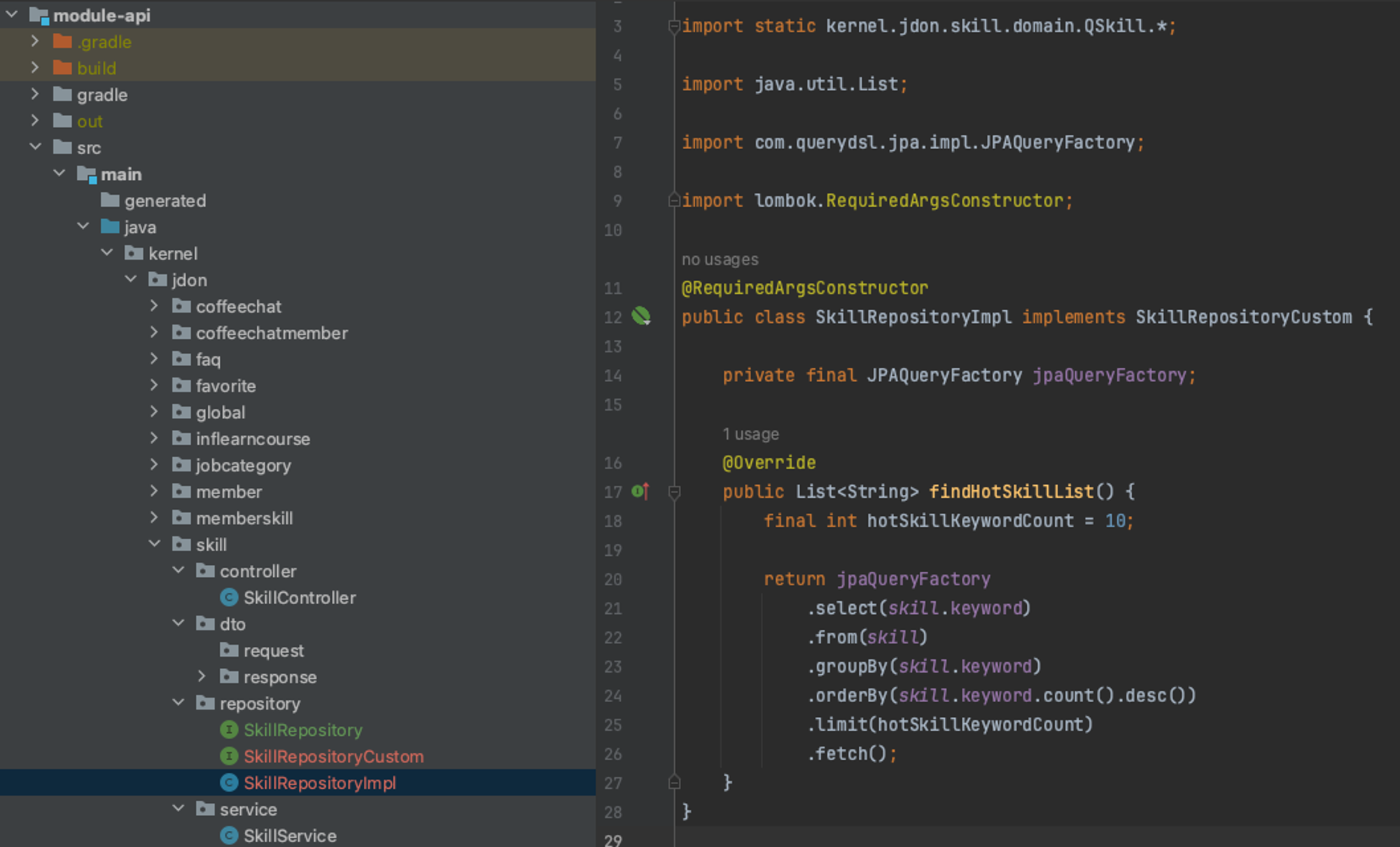This screenshot has height=847, width=1400.
Task: Click the Spring bean gutter icon on line 12
Action: point(640,316)
